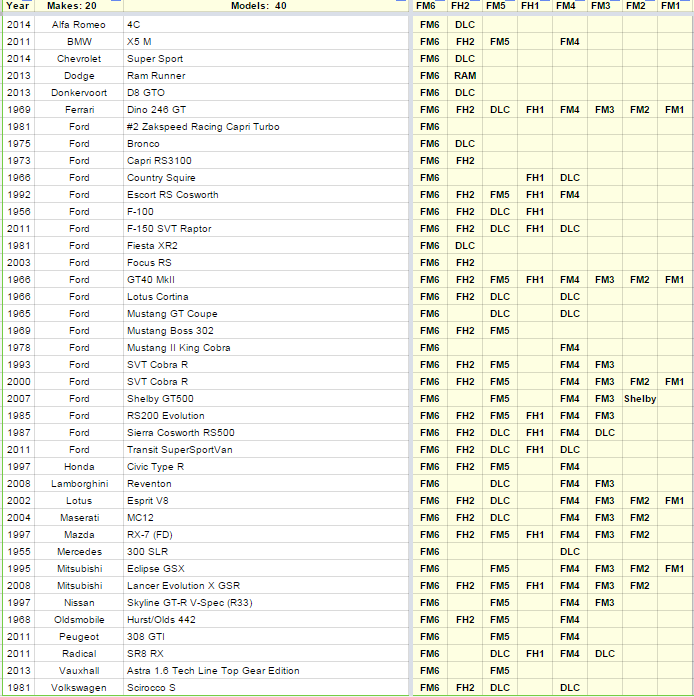Select the 'Dino 246 GT' model cell
694x697 pixels.
[265, 110]
